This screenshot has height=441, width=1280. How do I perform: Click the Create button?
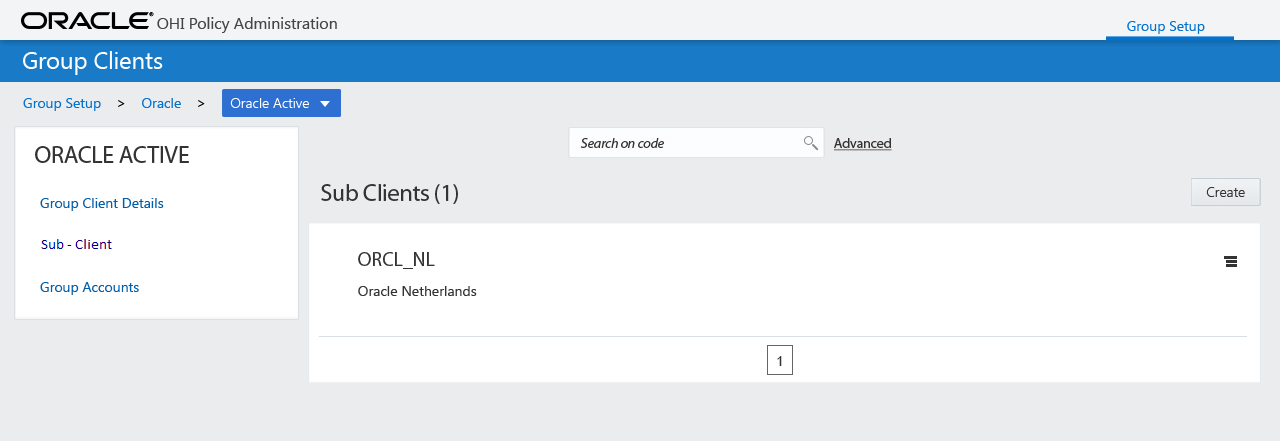click(1225, 192)
